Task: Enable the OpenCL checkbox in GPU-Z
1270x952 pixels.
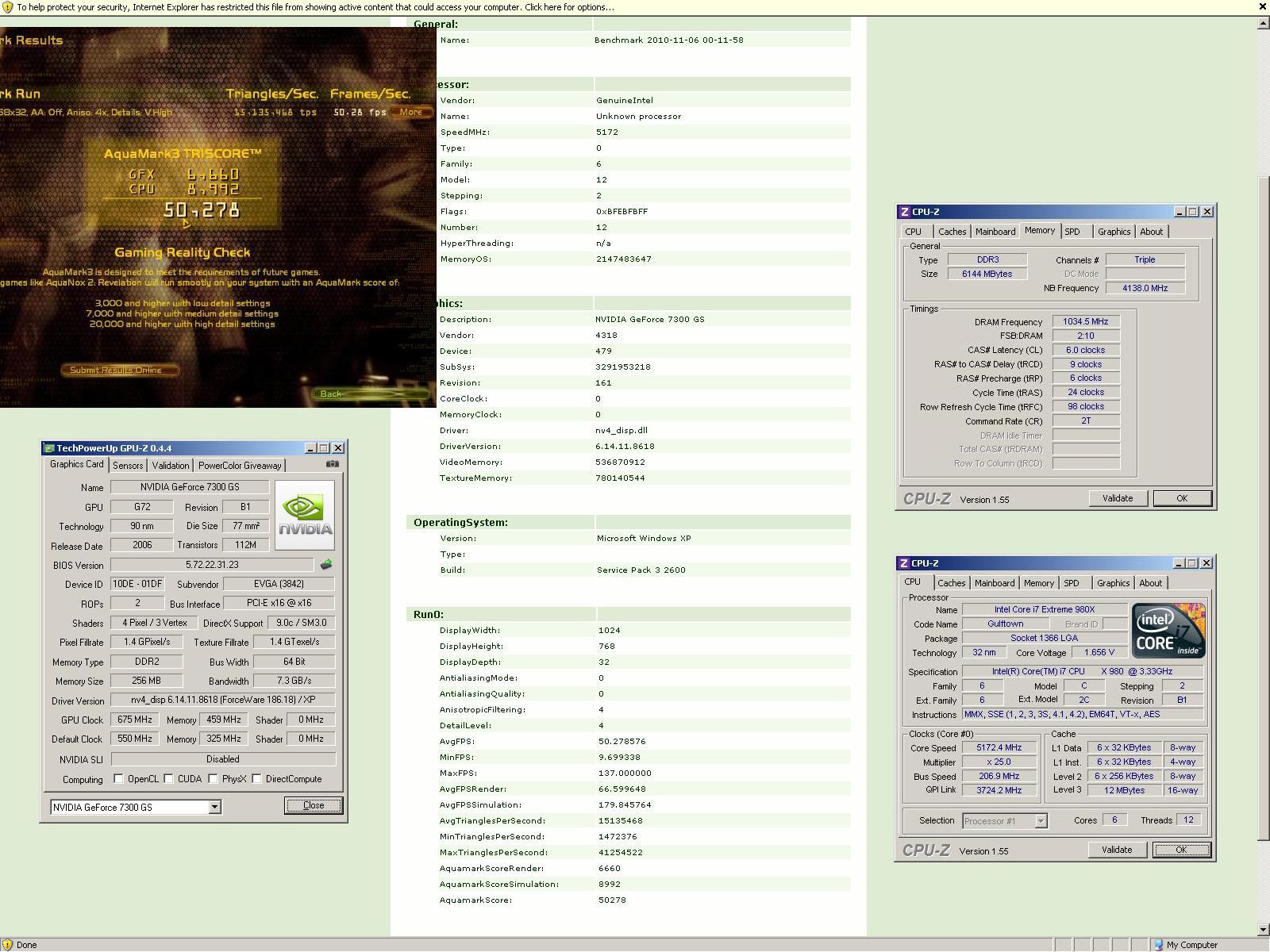Action: (x=118, y=779)
